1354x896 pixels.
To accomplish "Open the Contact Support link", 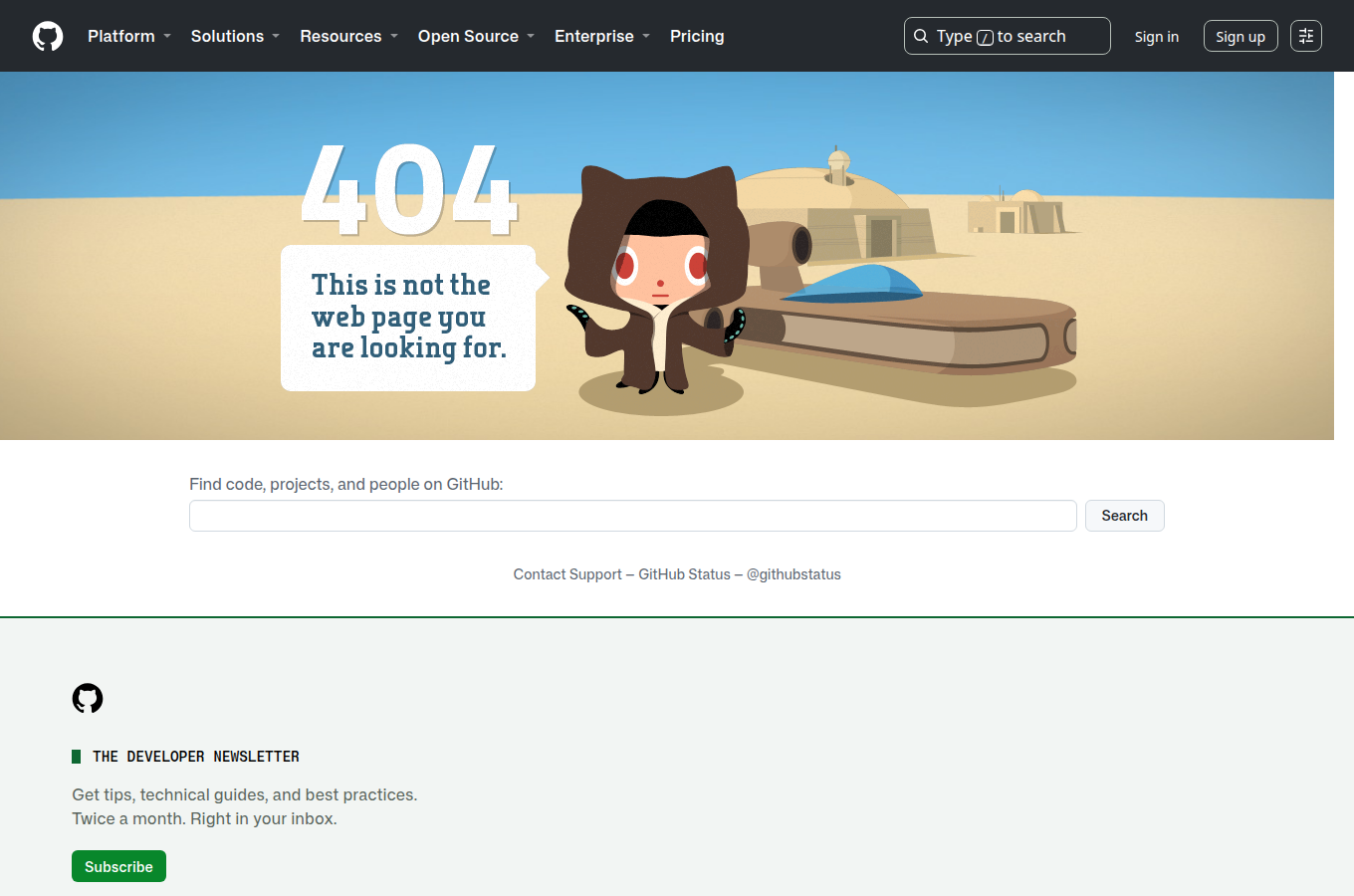I will (x=567, y=574).
